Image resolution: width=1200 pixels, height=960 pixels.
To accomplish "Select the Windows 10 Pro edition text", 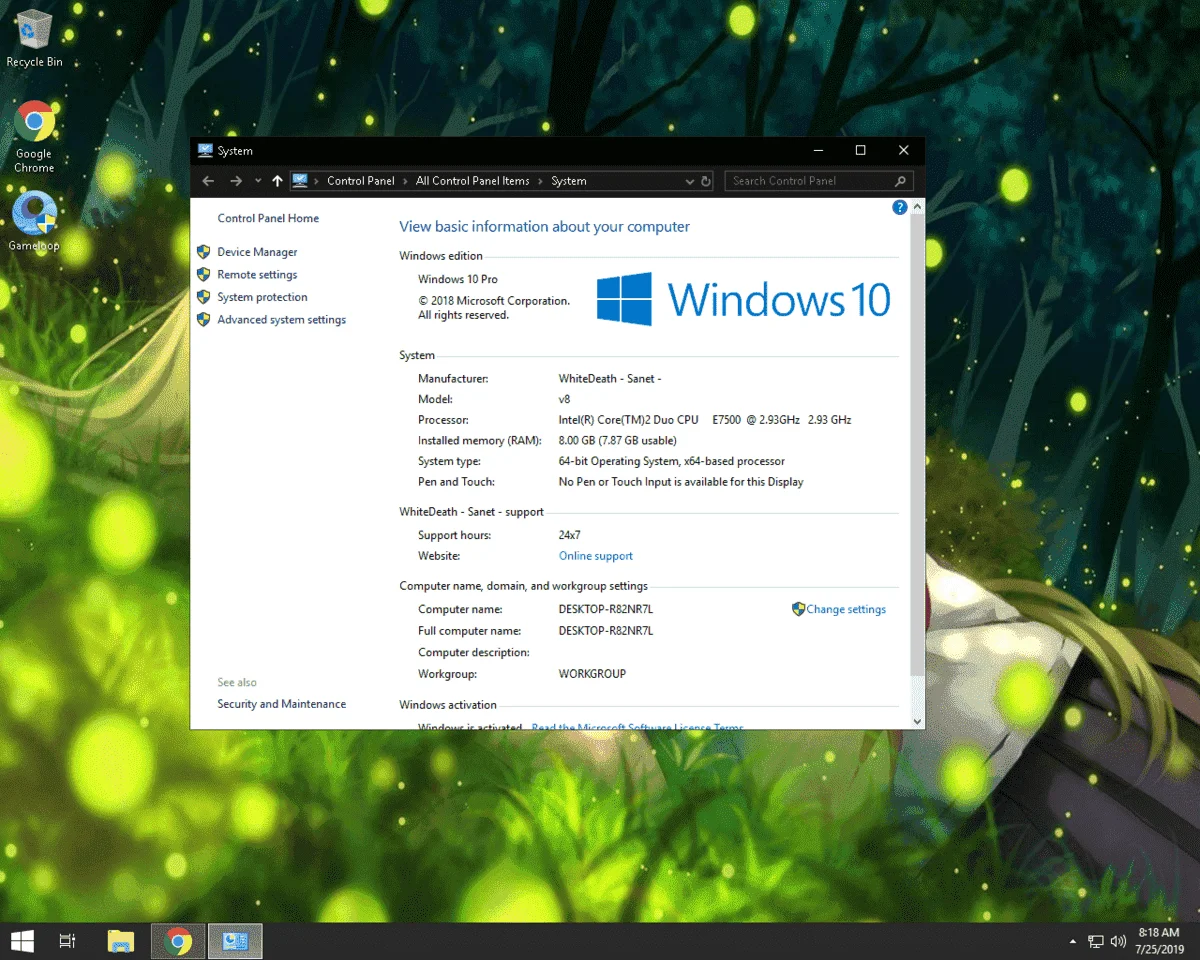I will click(x=458, y=279).
